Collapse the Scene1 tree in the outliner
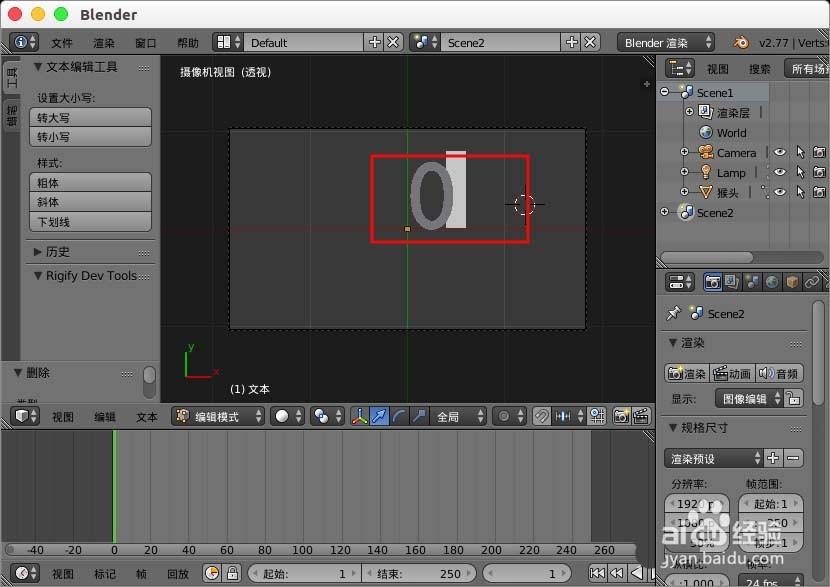Image resolution: width=830 pixels, height=587 pixels. [x=665, y=92]
